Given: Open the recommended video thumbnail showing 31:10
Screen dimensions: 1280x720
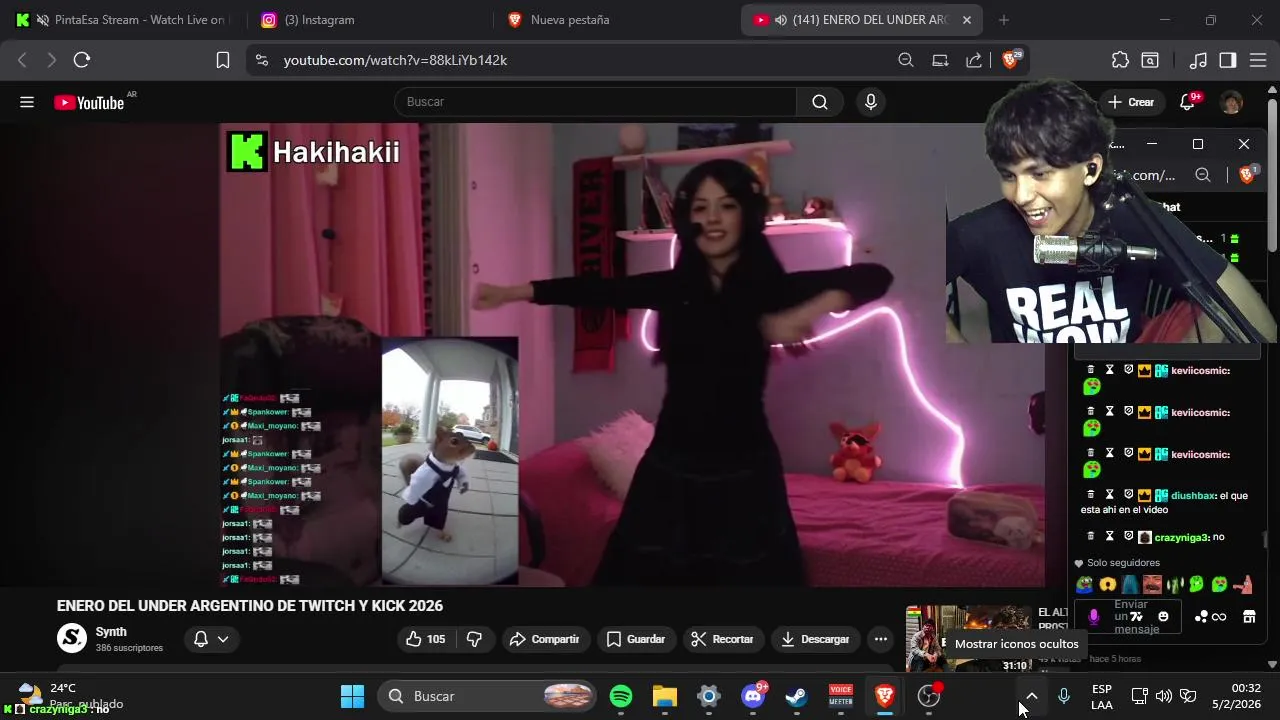Looking at the screenshot, I should coord(968,638).
